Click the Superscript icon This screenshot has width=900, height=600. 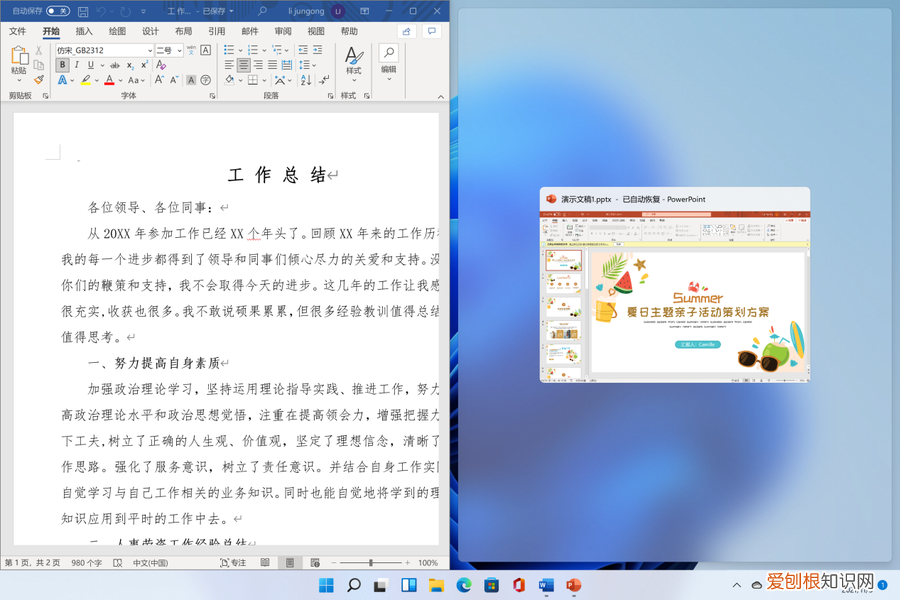point(144,64)
